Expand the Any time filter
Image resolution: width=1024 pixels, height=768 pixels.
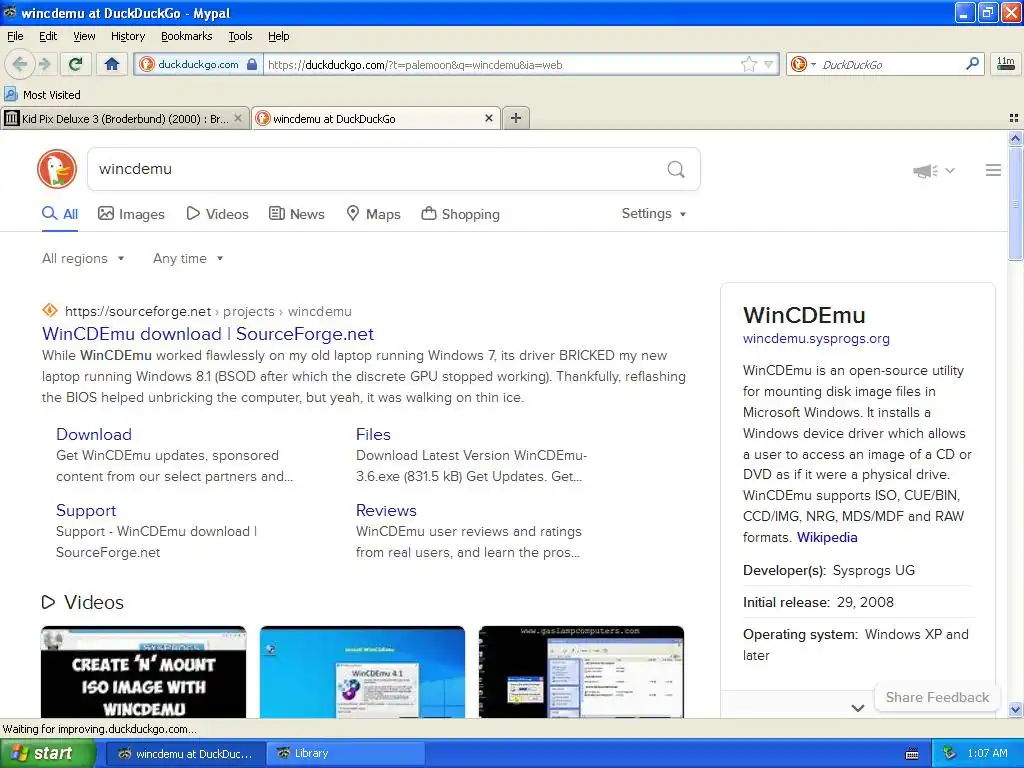[x=188, y=259]
